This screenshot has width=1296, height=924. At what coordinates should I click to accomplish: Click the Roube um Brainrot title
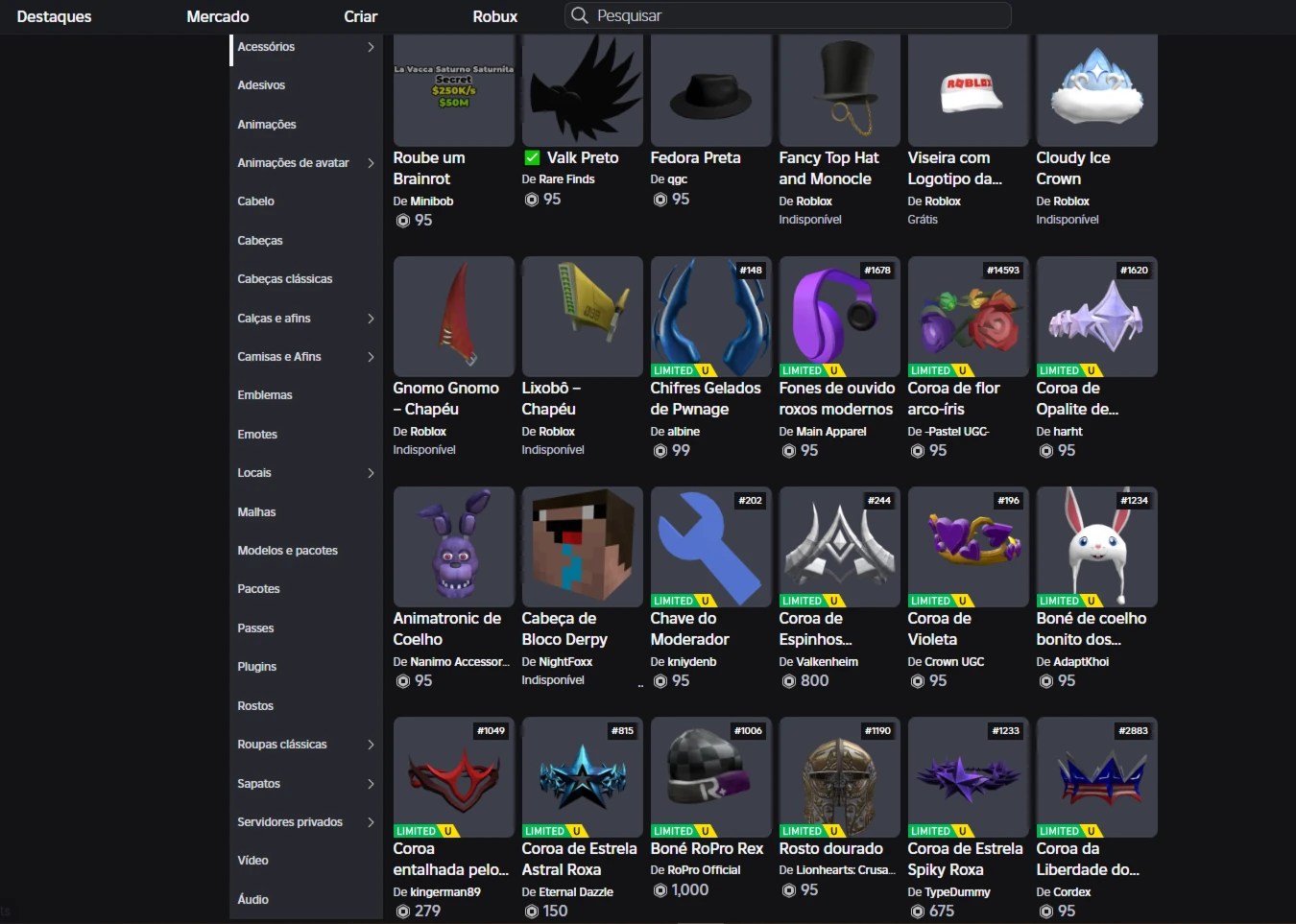point(429,168)
